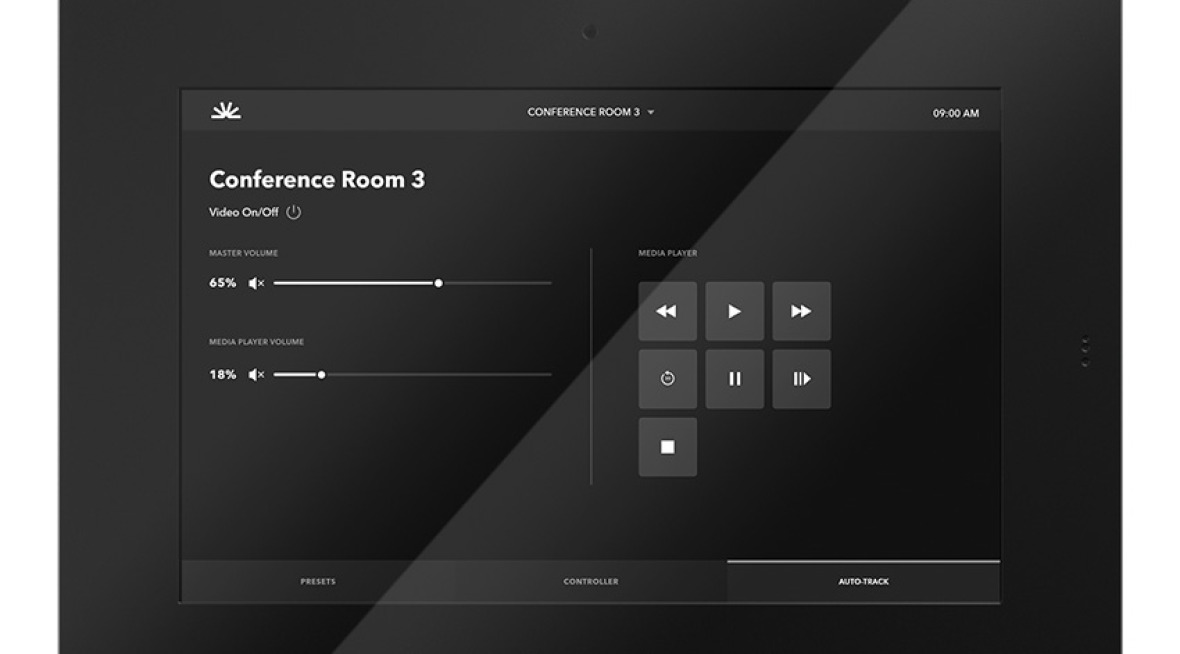Switch to the PRESETS tab

[x=317, y=580]
